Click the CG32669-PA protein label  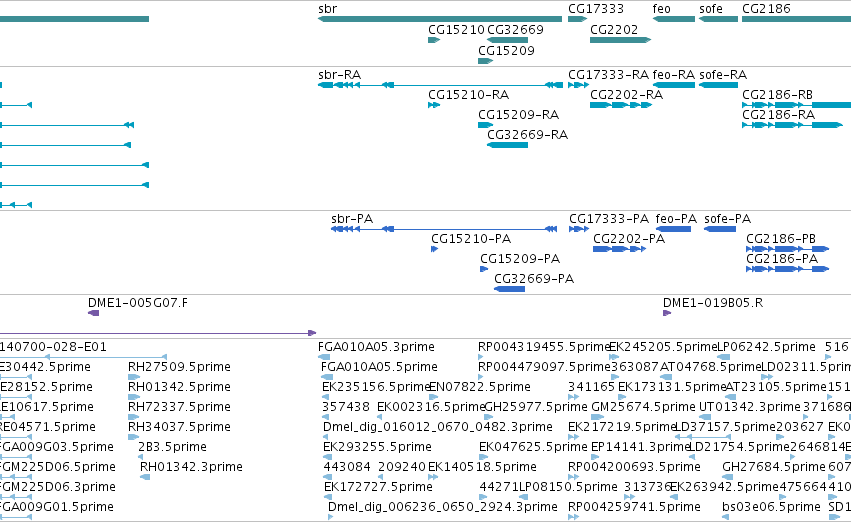point(534,279)
